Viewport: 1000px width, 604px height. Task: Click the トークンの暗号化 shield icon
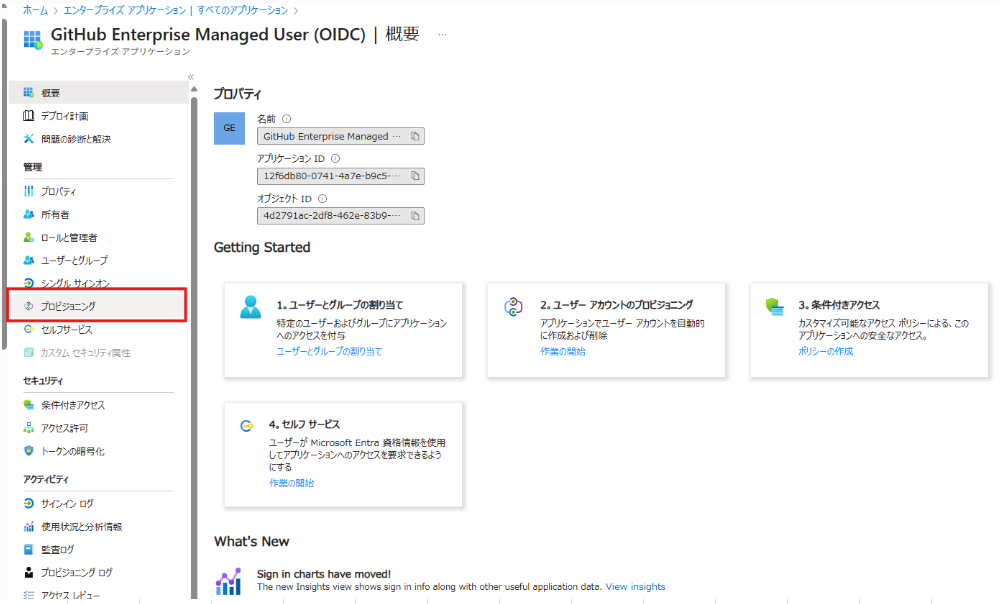click(x=29, y=451)
